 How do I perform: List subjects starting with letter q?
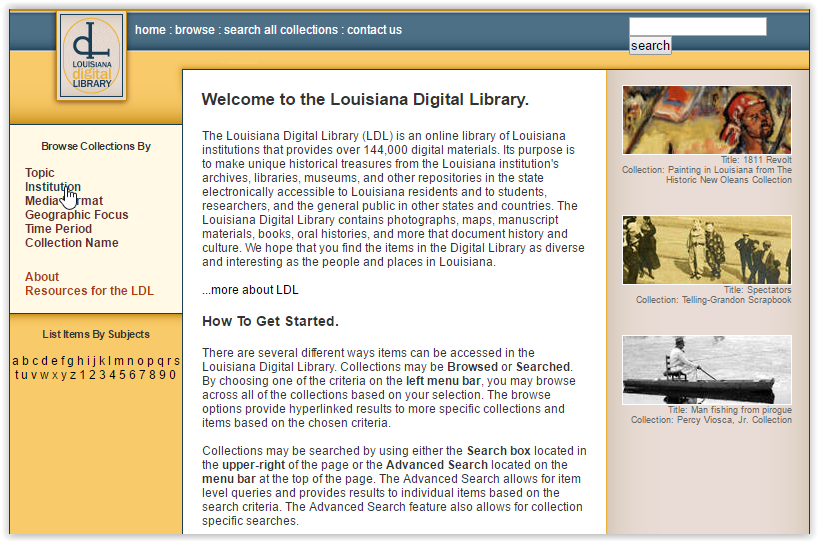(x=161, y=362)
